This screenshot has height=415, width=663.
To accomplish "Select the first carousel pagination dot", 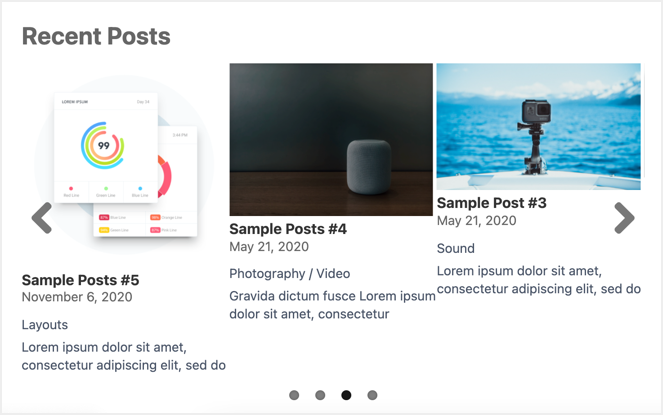I will click(294, 395).
